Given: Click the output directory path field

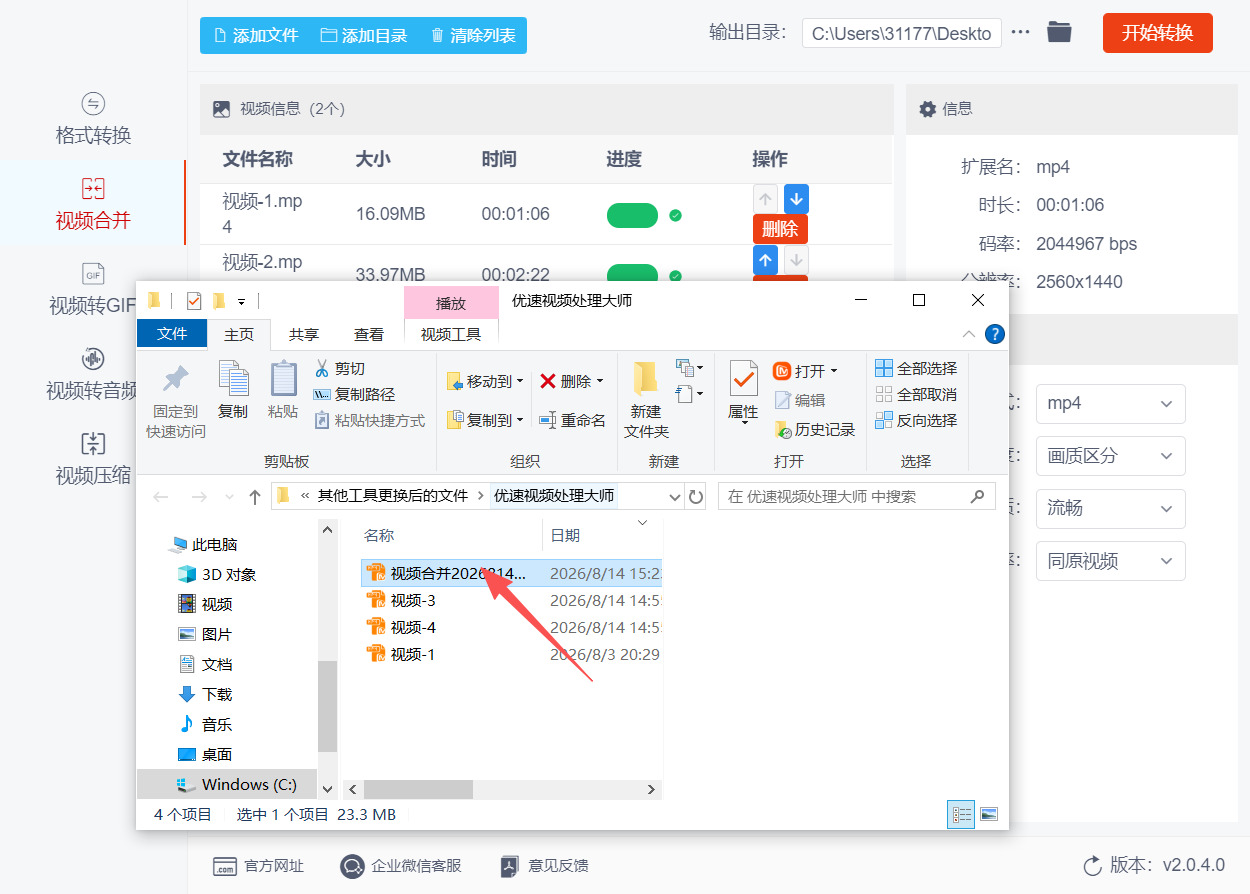Looking at the screenshot, I should click(x=902, y=33).
